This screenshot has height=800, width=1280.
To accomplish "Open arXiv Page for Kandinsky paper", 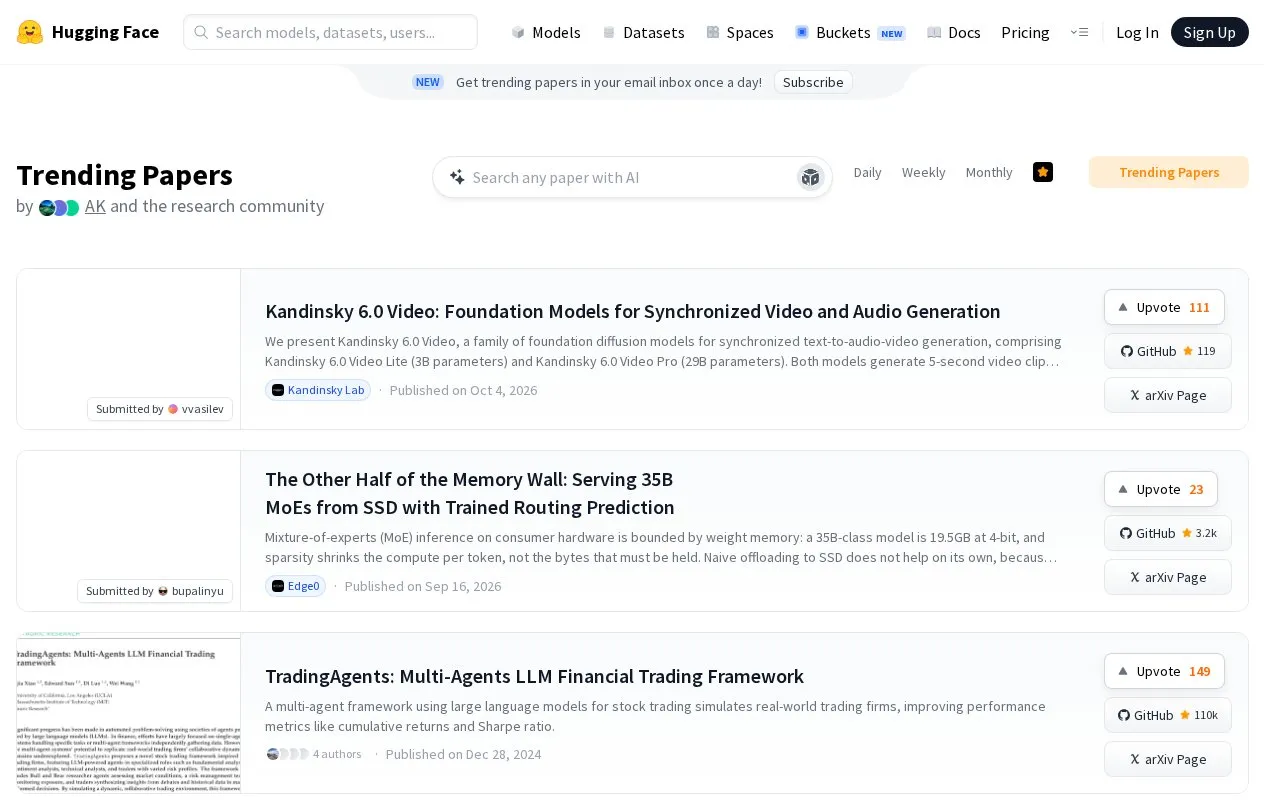I will [1168, 395].
